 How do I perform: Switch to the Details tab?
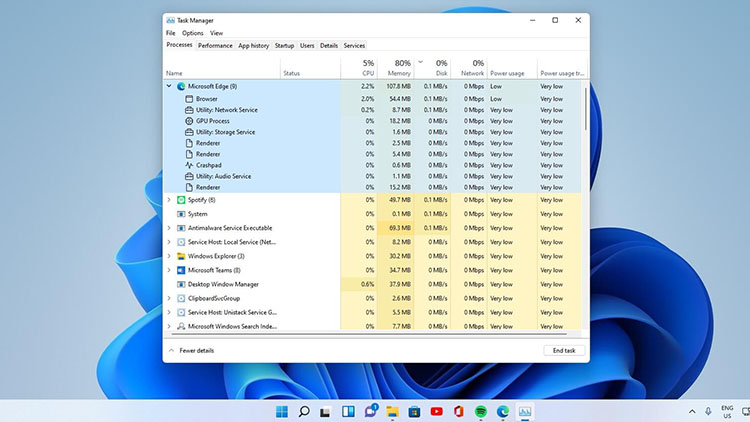coord(329,45)
